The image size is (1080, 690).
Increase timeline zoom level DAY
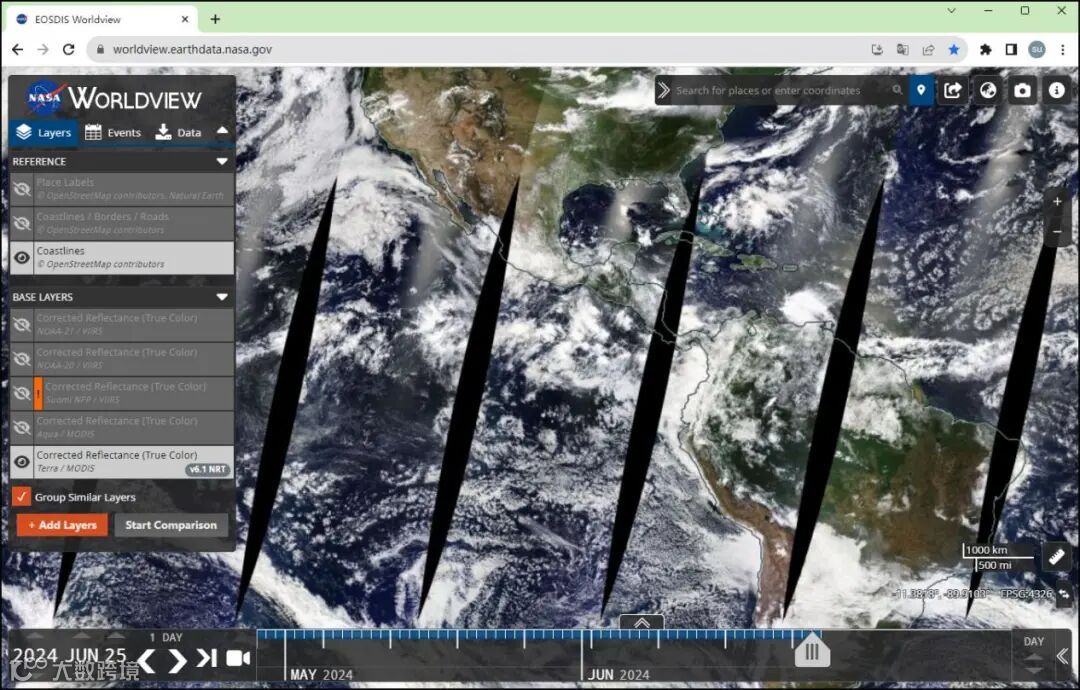coord(1034,657)
